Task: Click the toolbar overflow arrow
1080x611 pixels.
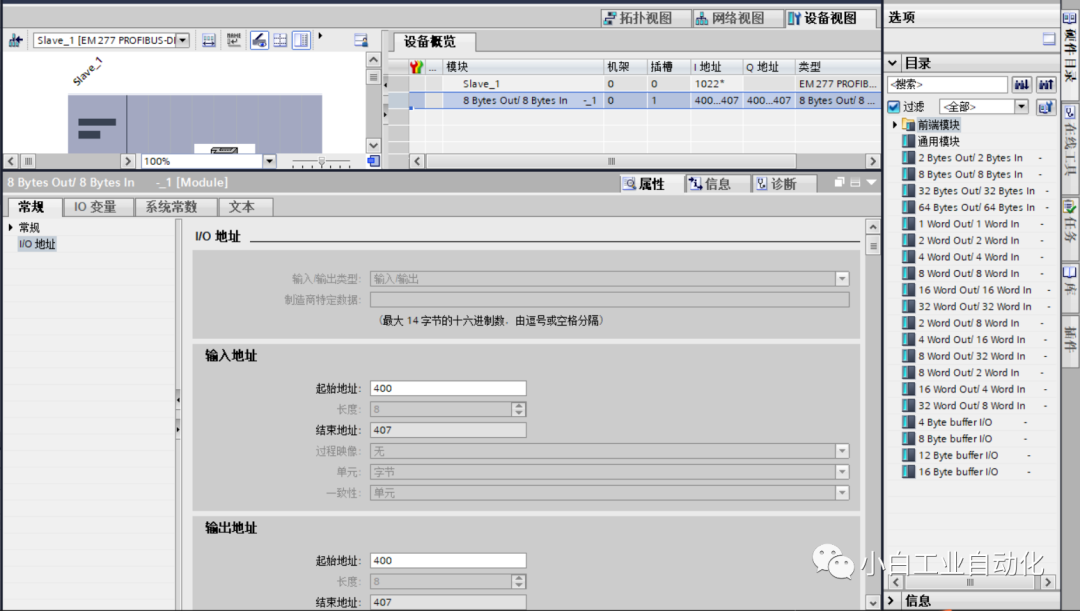Action: point(320,36)
